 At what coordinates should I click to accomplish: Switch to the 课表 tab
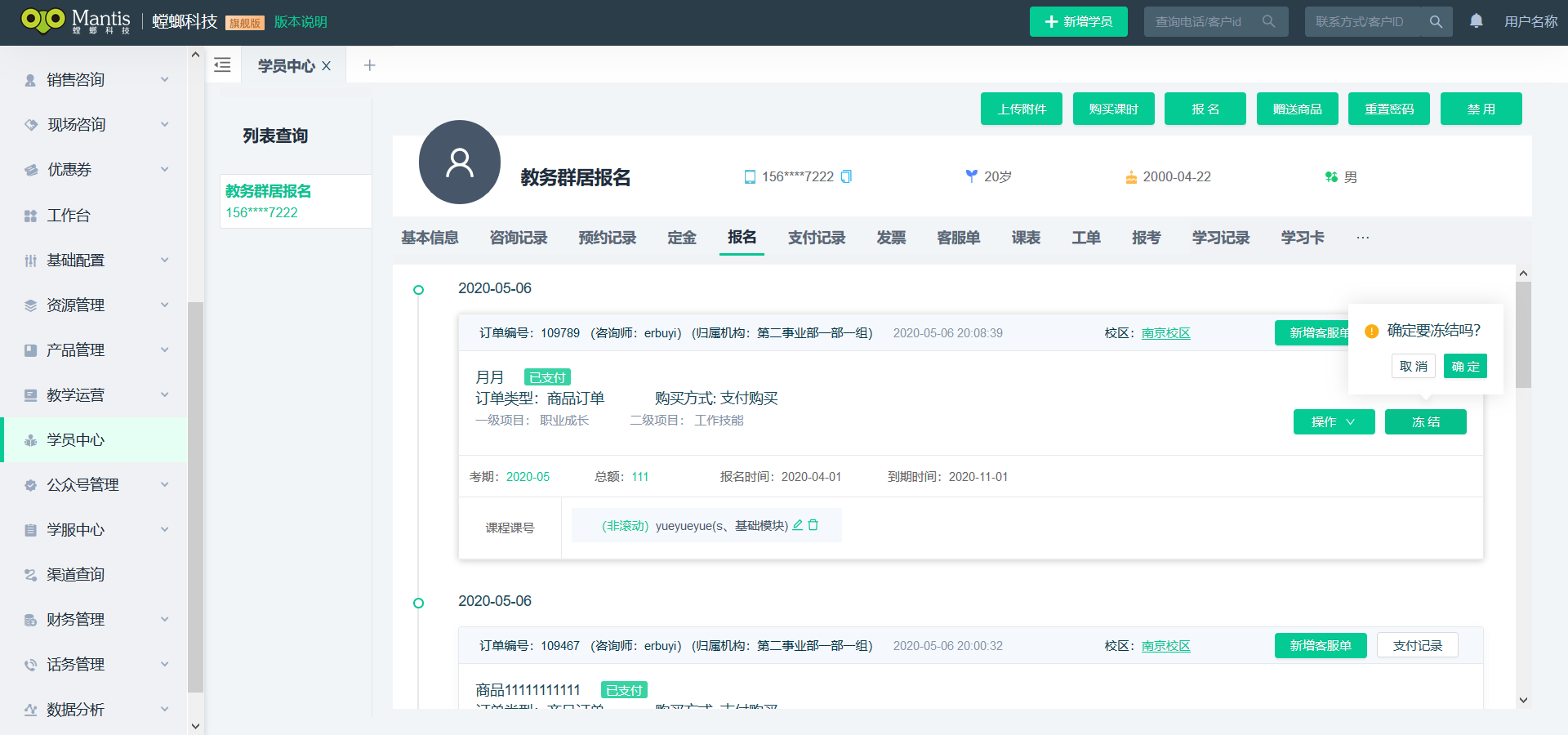click(x=1026, y=238)
